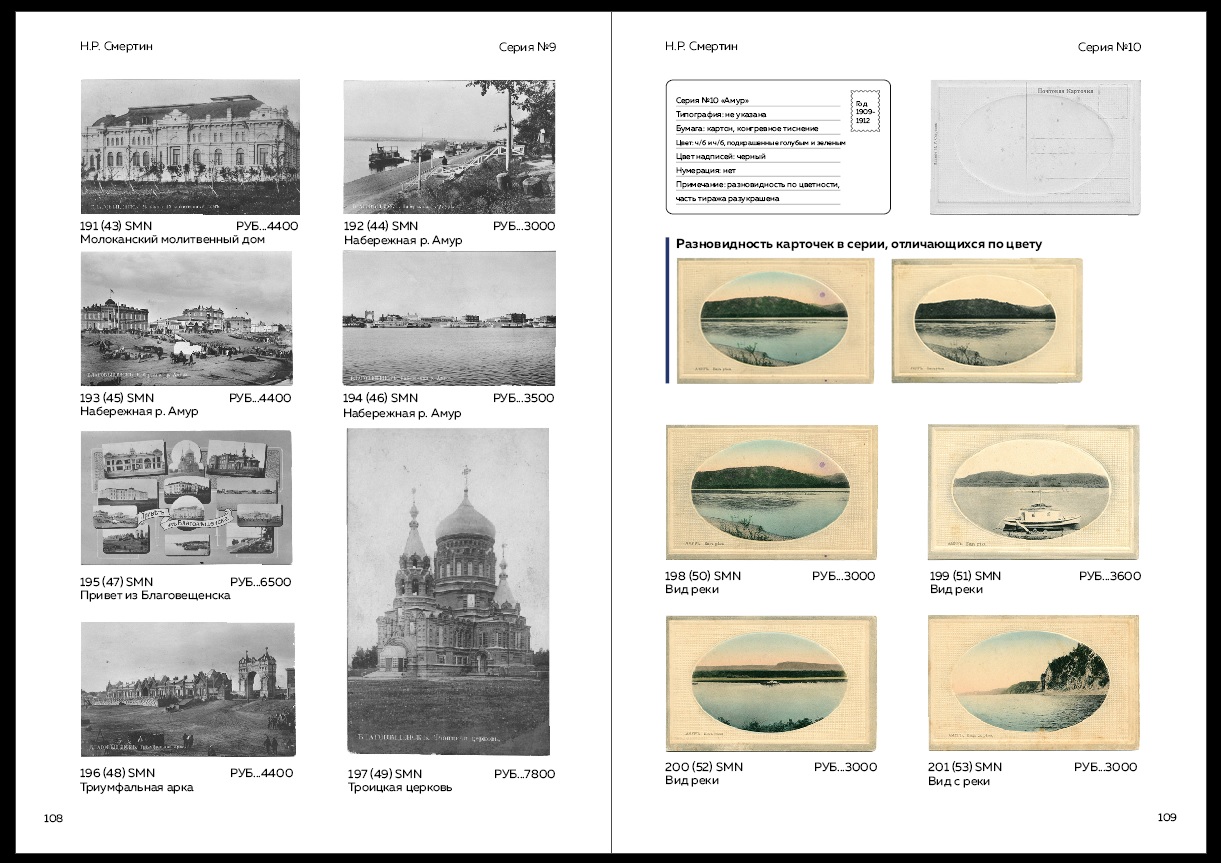Screen dimensions: 1221x863
Task: Click catalog number '195 (47) SMN'
Action: [116, 582]
